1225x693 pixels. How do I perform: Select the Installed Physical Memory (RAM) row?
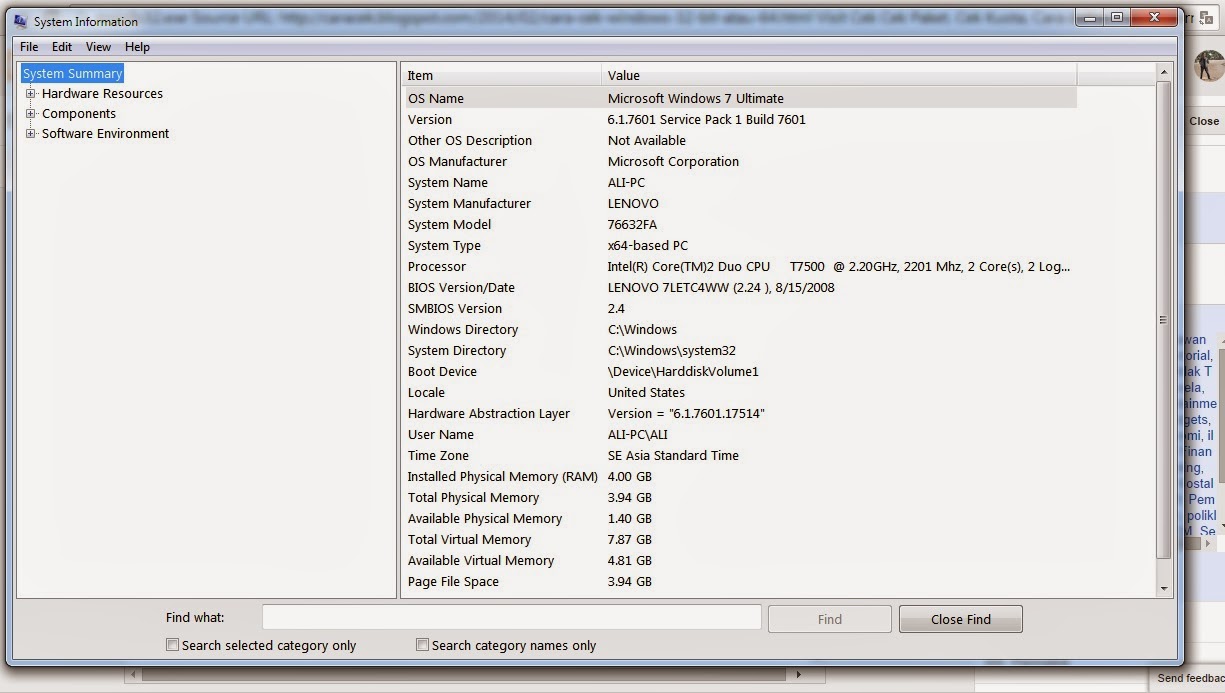pos(739,476)
